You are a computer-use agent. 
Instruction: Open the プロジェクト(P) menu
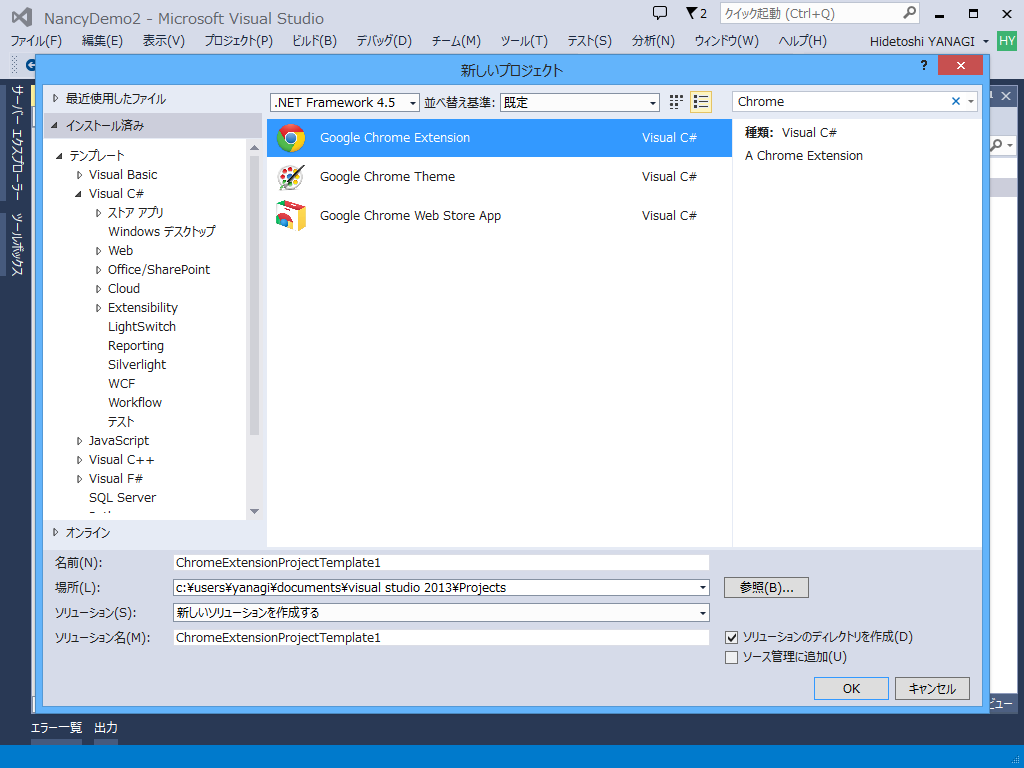pos(238,41)
